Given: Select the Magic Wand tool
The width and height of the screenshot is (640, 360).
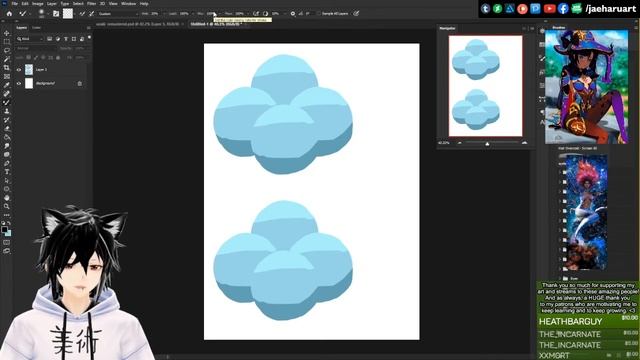Looking at the screenshot, I should [x=7, y=59].
